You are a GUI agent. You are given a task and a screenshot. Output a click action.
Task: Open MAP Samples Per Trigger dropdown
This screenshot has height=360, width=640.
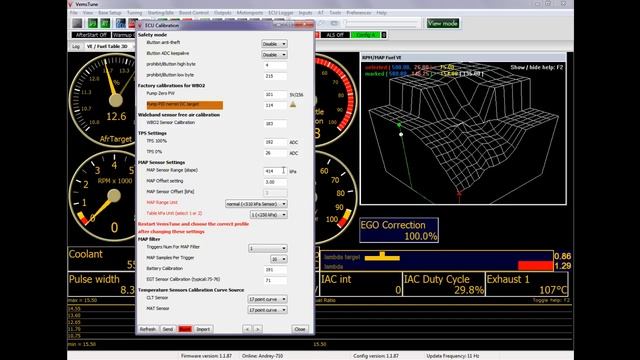tap(279, 259)
